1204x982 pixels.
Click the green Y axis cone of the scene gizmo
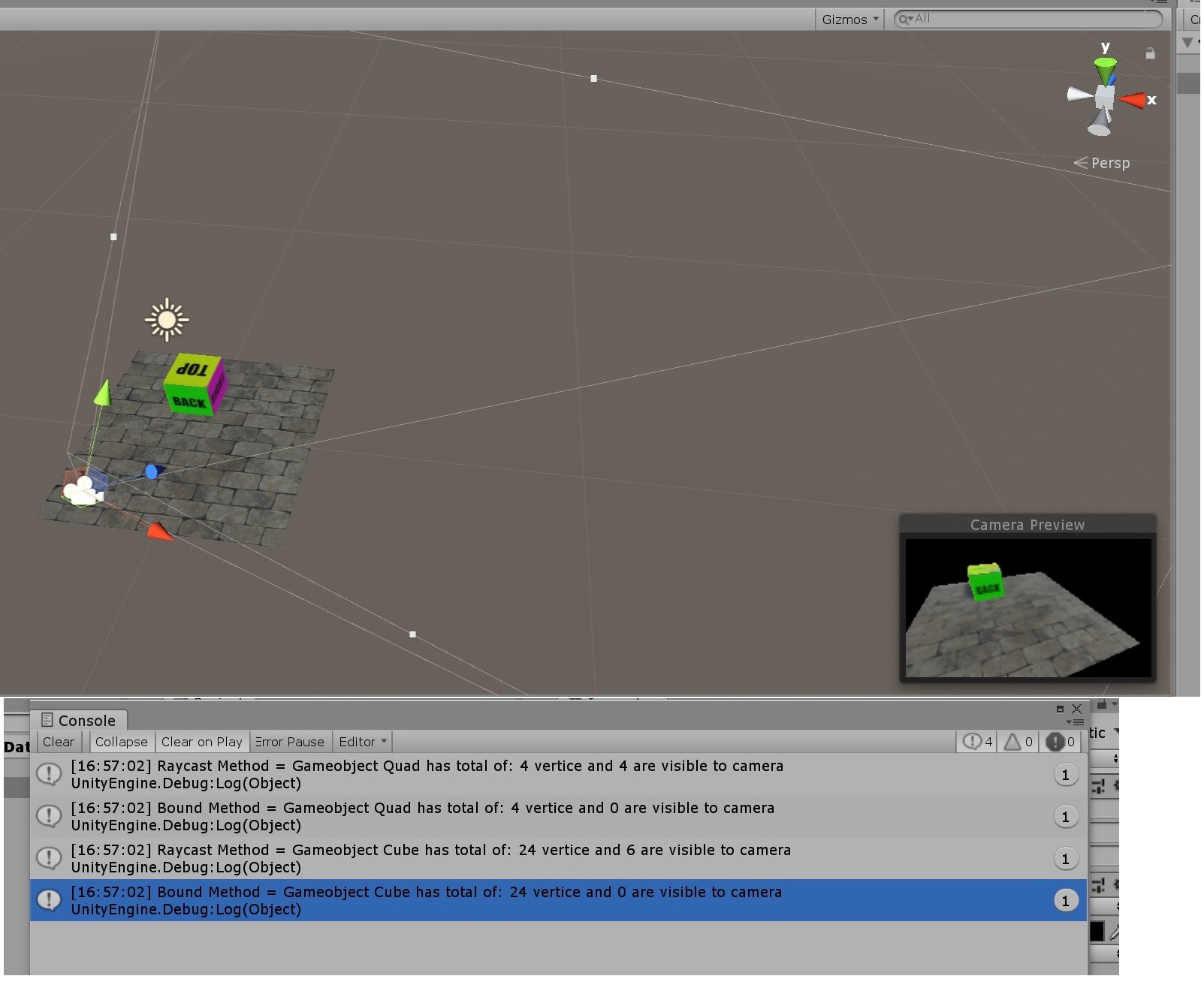(1105, 71)
